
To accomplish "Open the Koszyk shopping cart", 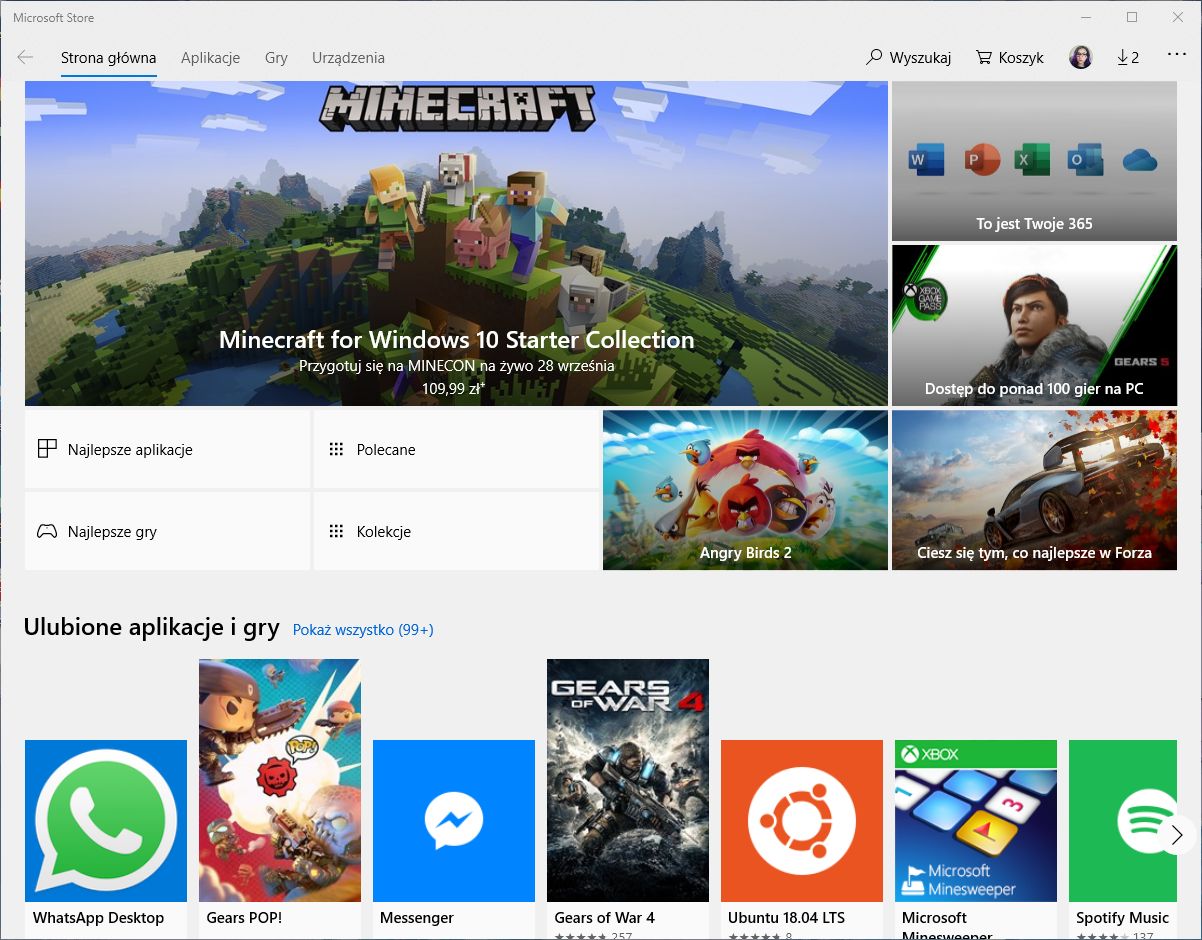I will pos(1010,58).
